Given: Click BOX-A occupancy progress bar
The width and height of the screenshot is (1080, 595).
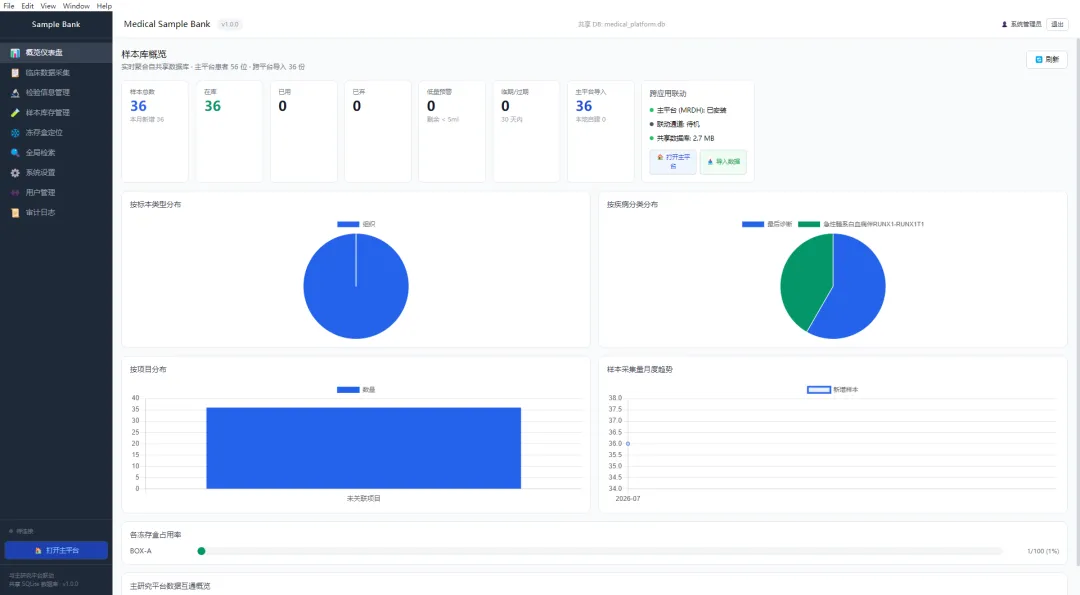Looking at the screenshot, I should pyautogui.click(x=599, y=551).
